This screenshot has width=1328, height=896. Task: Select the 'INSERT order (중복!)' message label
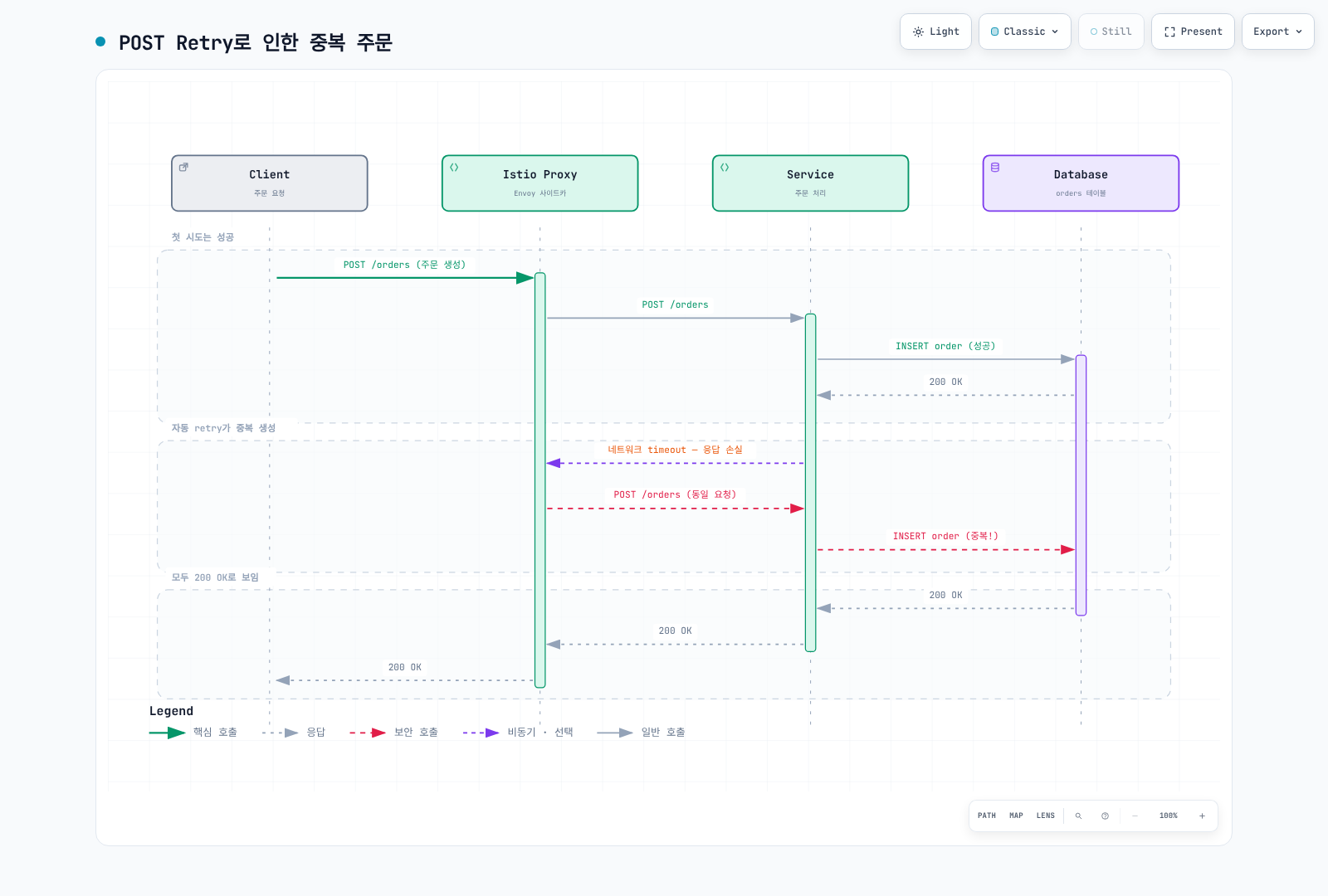click(945, 536)
